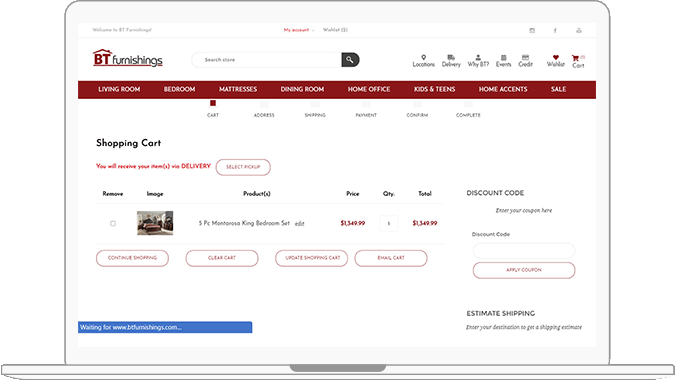Open the Events calendar icon
Image resolution: width=675 pixels, height=380 pixels.
(503, 57)
